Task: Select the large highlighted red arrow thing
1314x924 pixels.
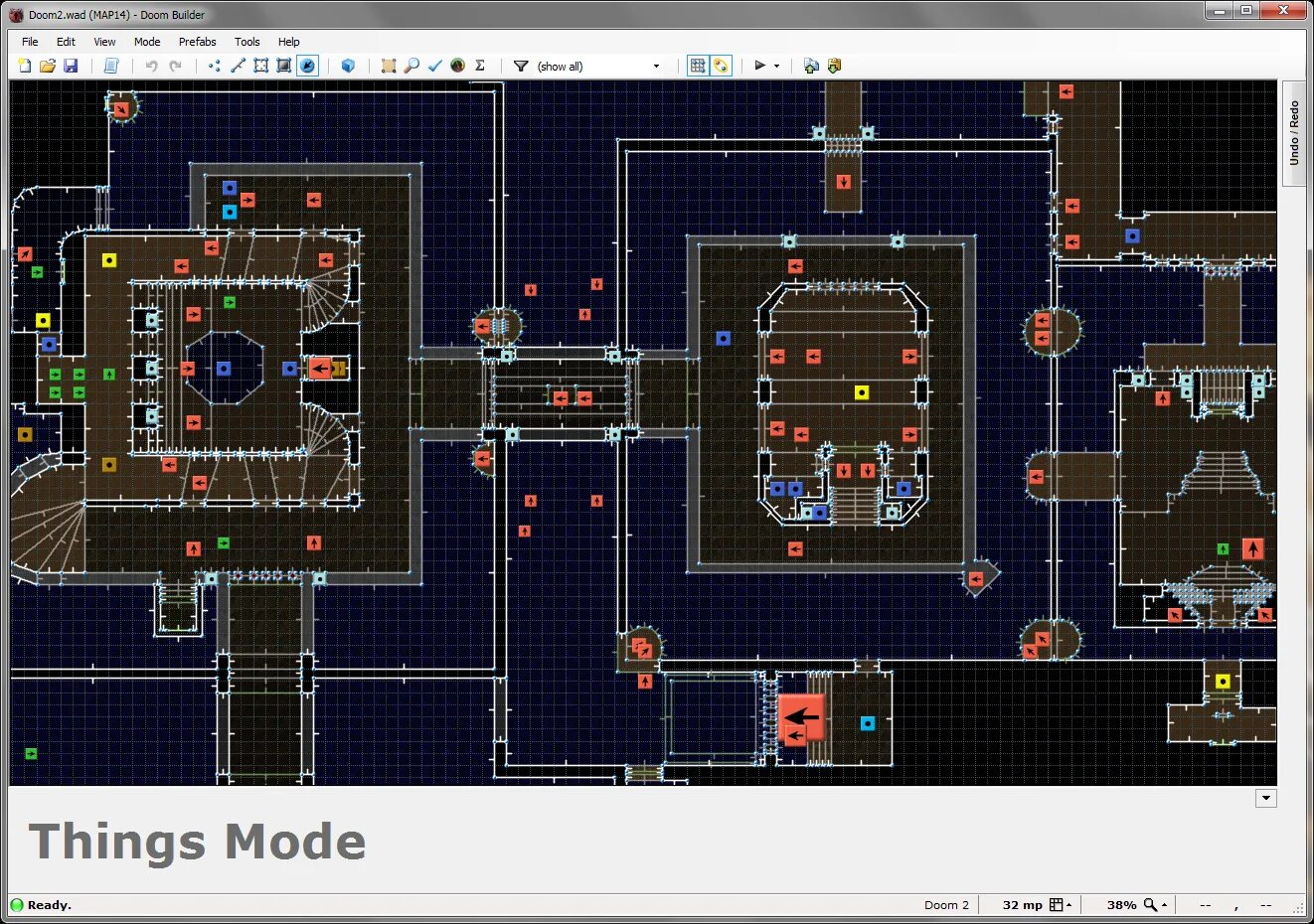Action: click(x=801, y=716)
